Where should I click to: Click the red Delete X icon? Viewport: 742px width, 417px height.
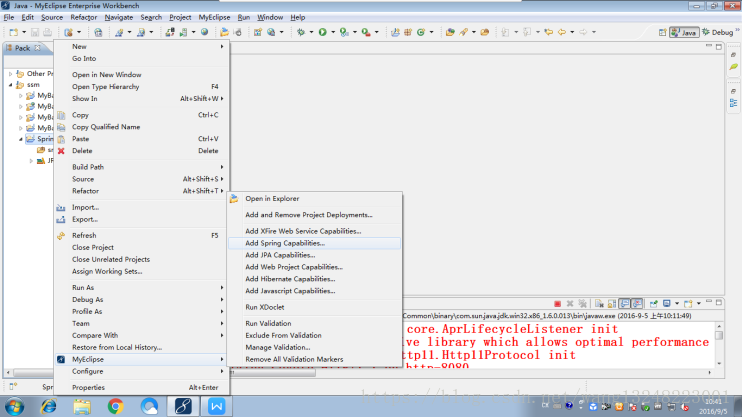tap(61, 151)
